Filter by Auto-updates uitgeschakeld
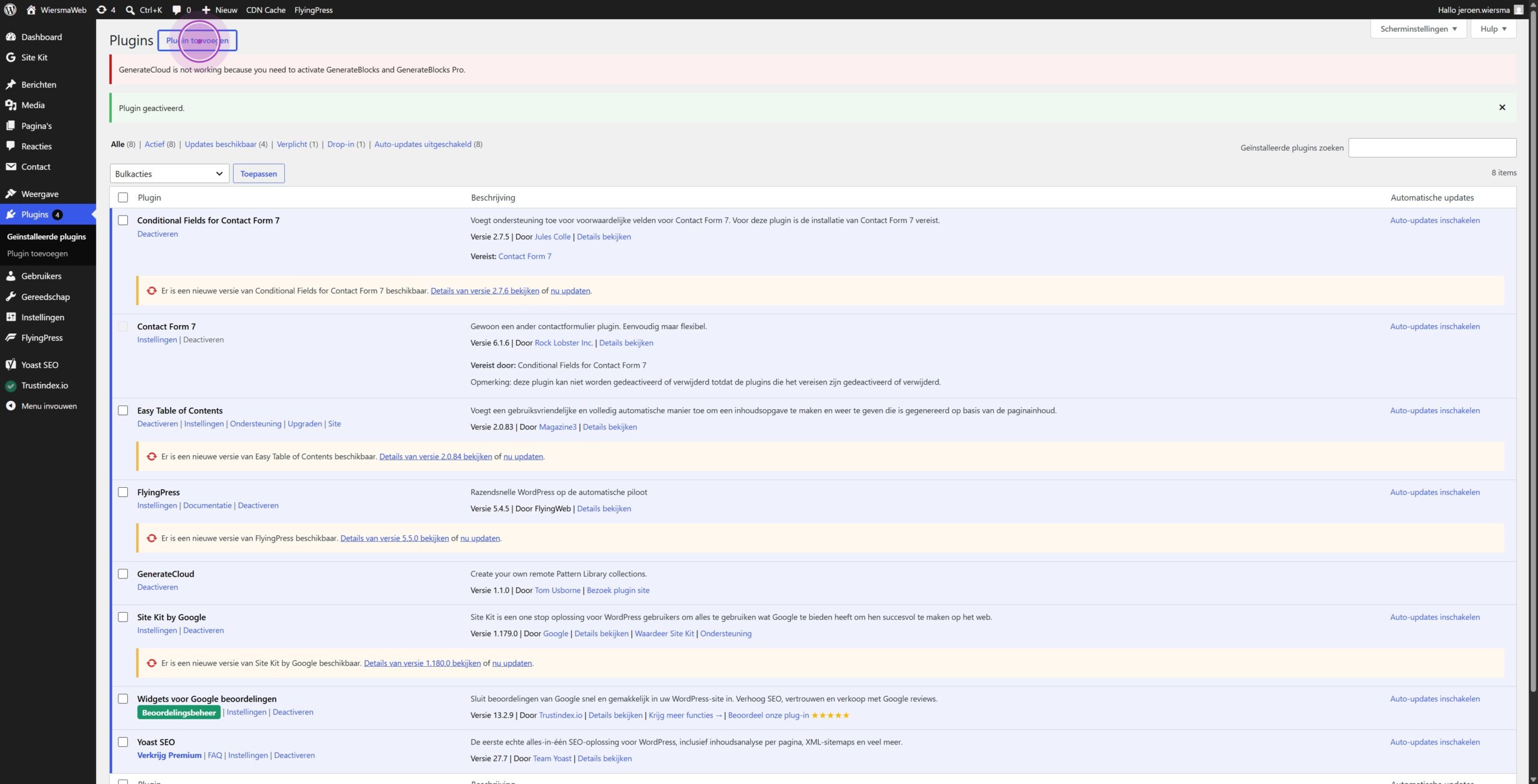Viewport: 1538px width, 784px height. point(423,144)
